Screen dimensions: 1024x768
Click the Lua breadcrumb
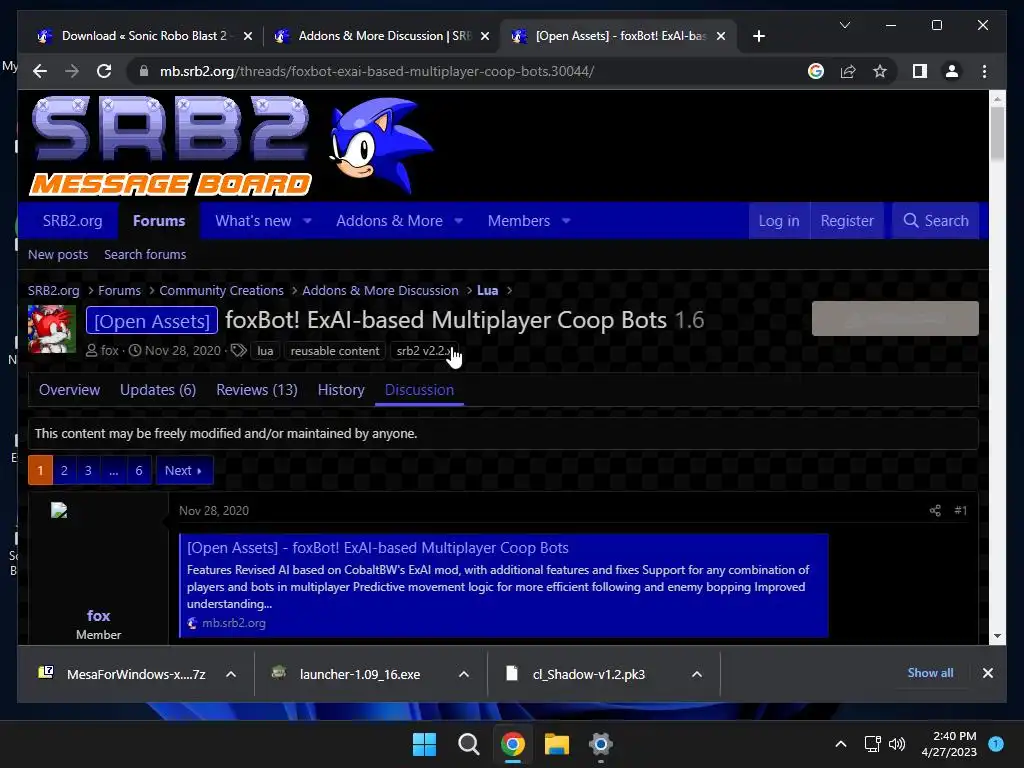(x=487, y=291)
